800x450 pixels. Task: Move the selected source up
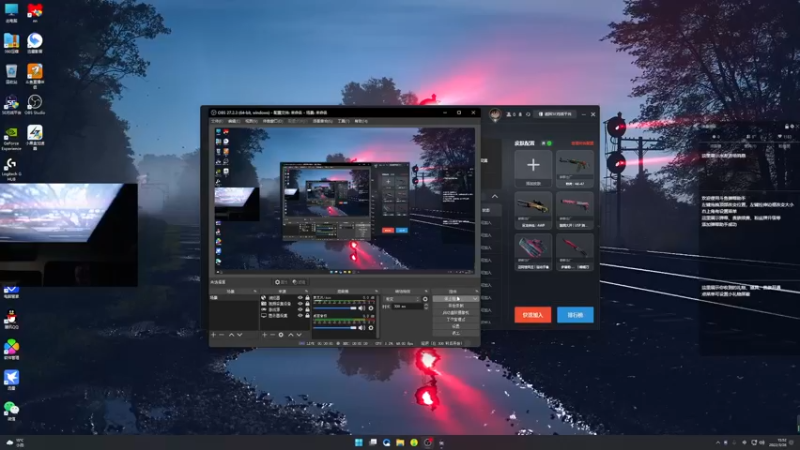291,335
